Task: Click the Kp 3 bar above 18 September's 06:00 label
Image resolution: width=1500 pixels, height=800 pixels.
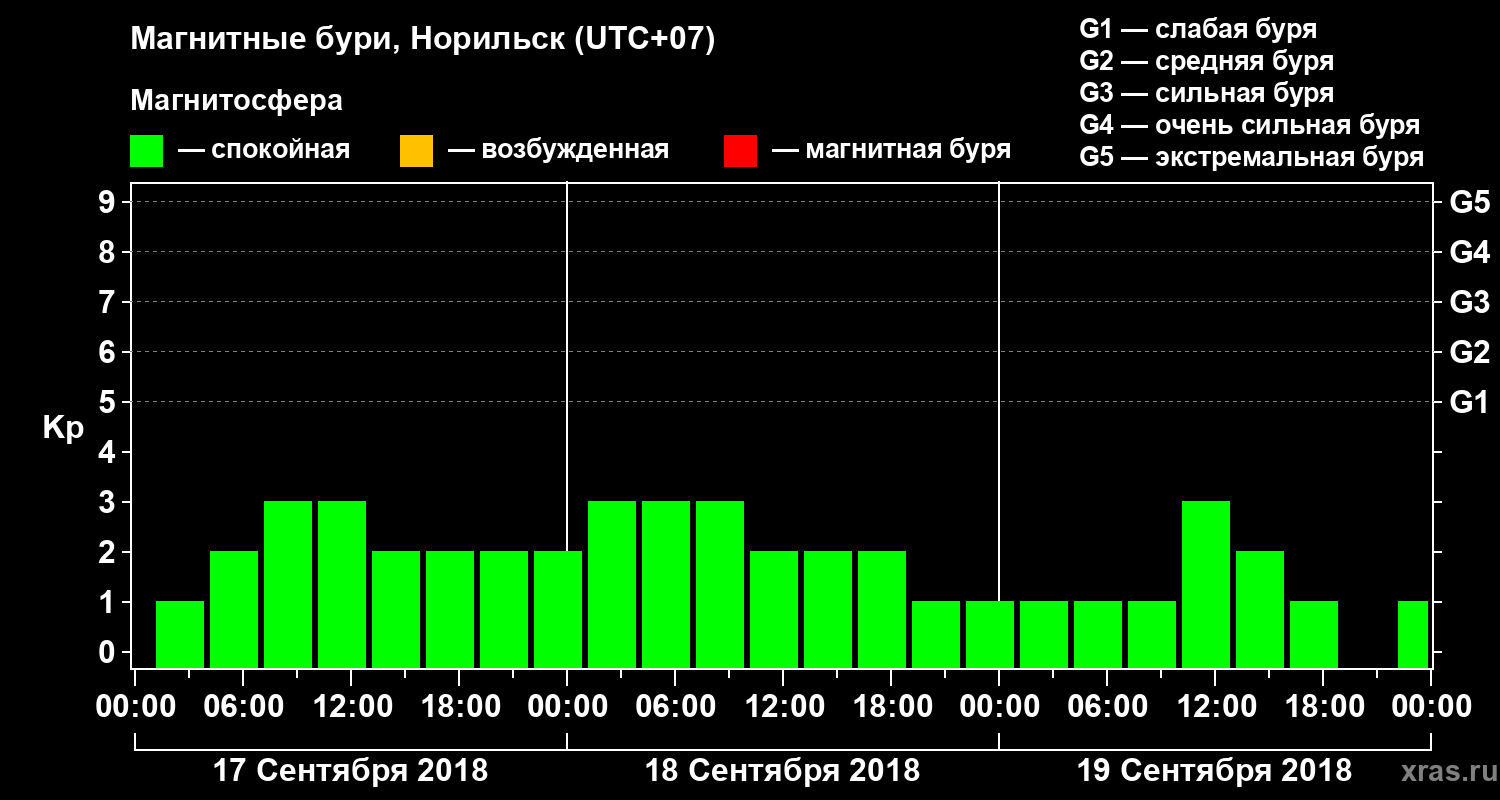Action: tap(666, 584)
